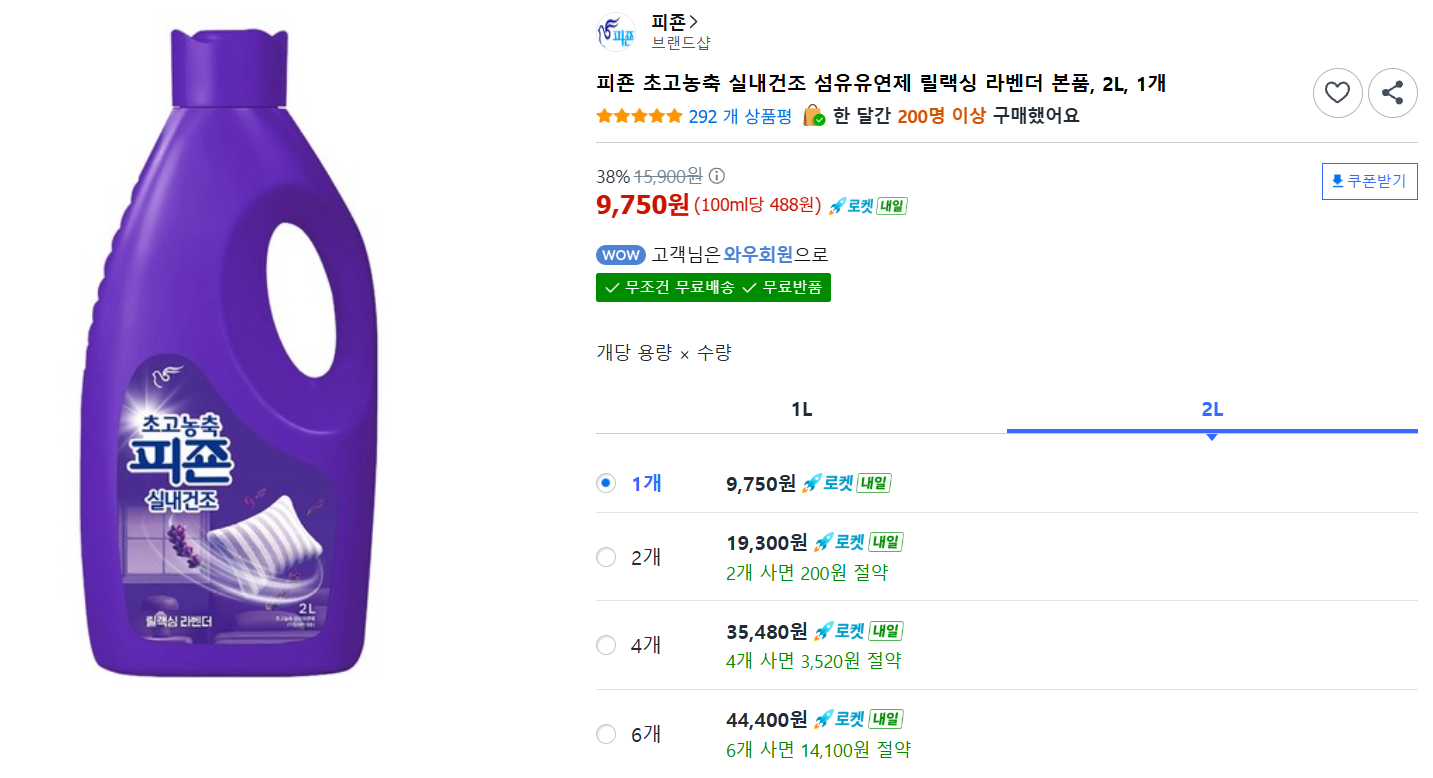Pick the 6개 quantity radio option
The width and height of the screenshot is (1433, 778).
tap(606, 734)
